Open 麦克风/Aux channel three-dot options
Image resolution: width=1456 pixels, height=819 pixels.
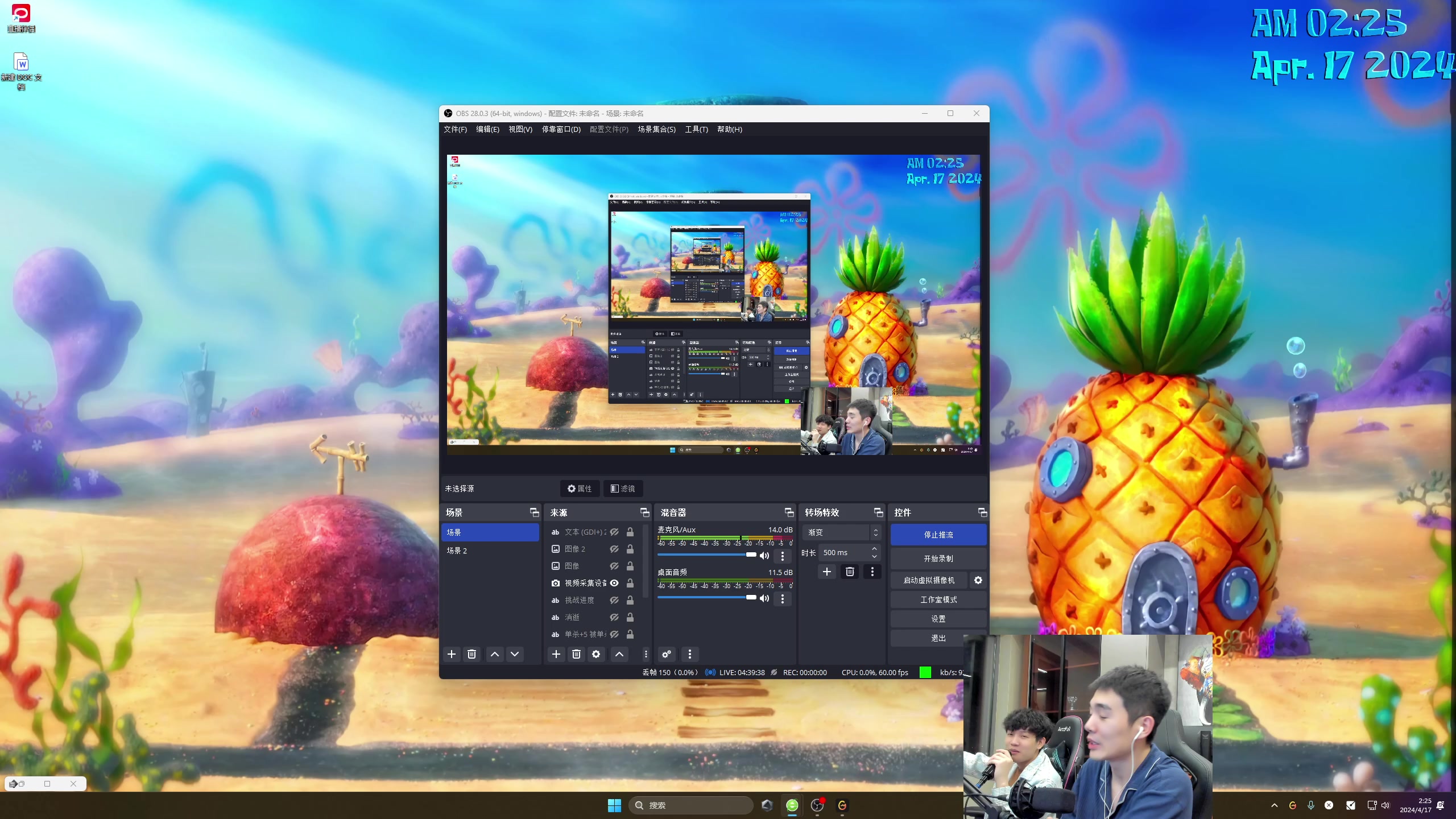tap(783, 556)
